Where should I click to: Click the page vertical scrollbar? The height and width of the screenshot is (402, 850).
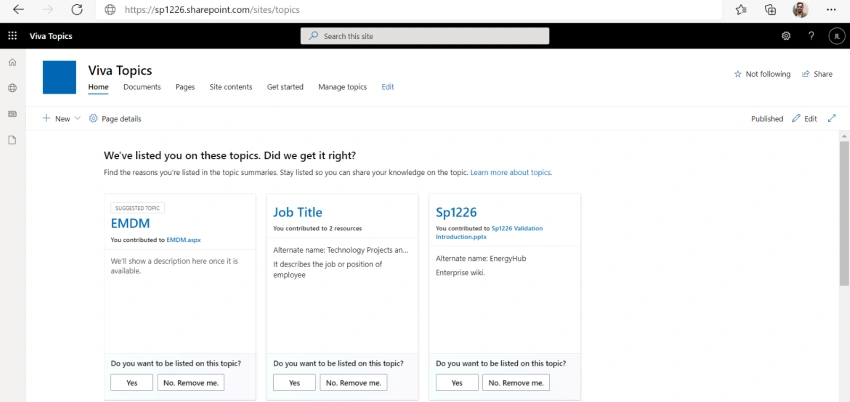click(845, 213)
